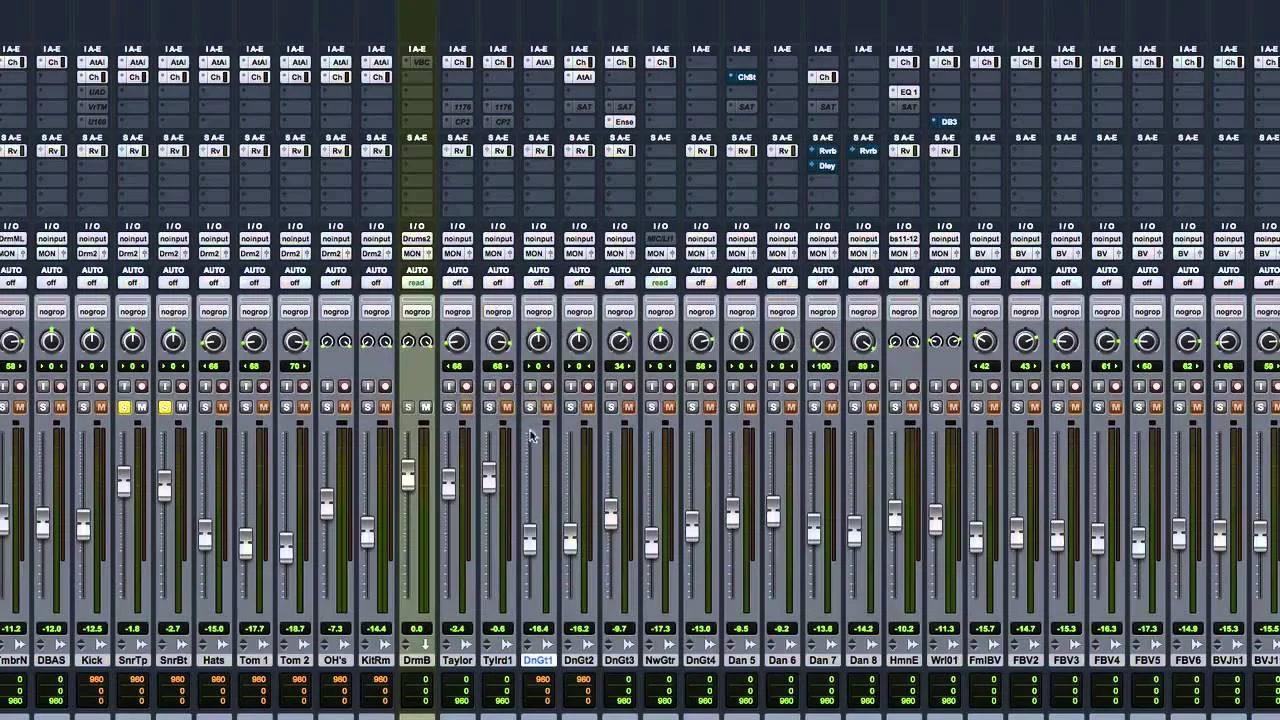Click the read automation button on DrmB
Viewport: 1280px width, 720px height.
(417, 283)
